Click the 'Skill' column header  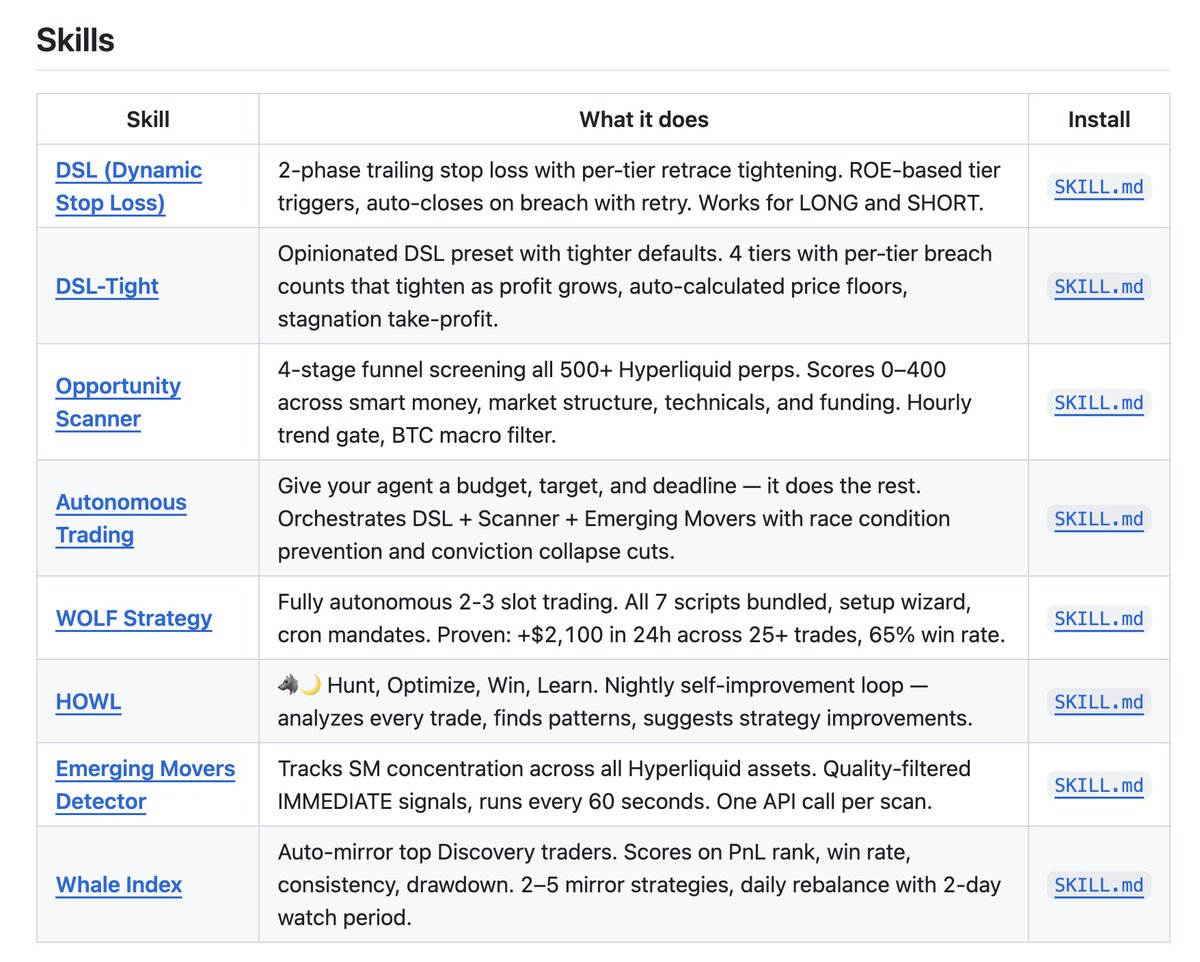point(148,119)
